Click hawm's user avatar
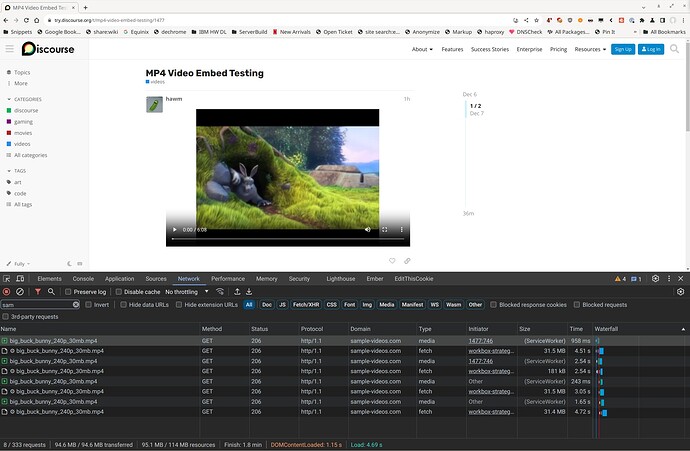This screenshot has width=690, height=451. pos(154,105)
